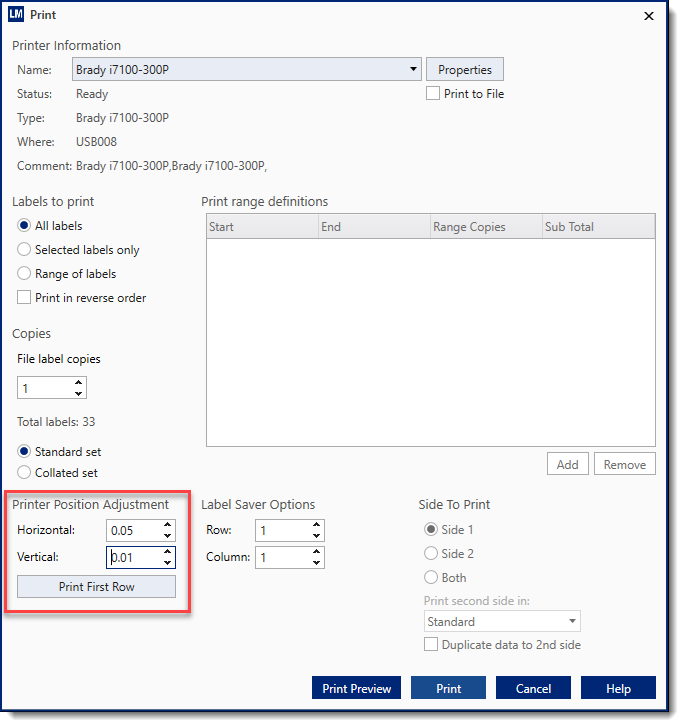
Task: Click the Vertical adjustment input field
Action: [134, 558]
